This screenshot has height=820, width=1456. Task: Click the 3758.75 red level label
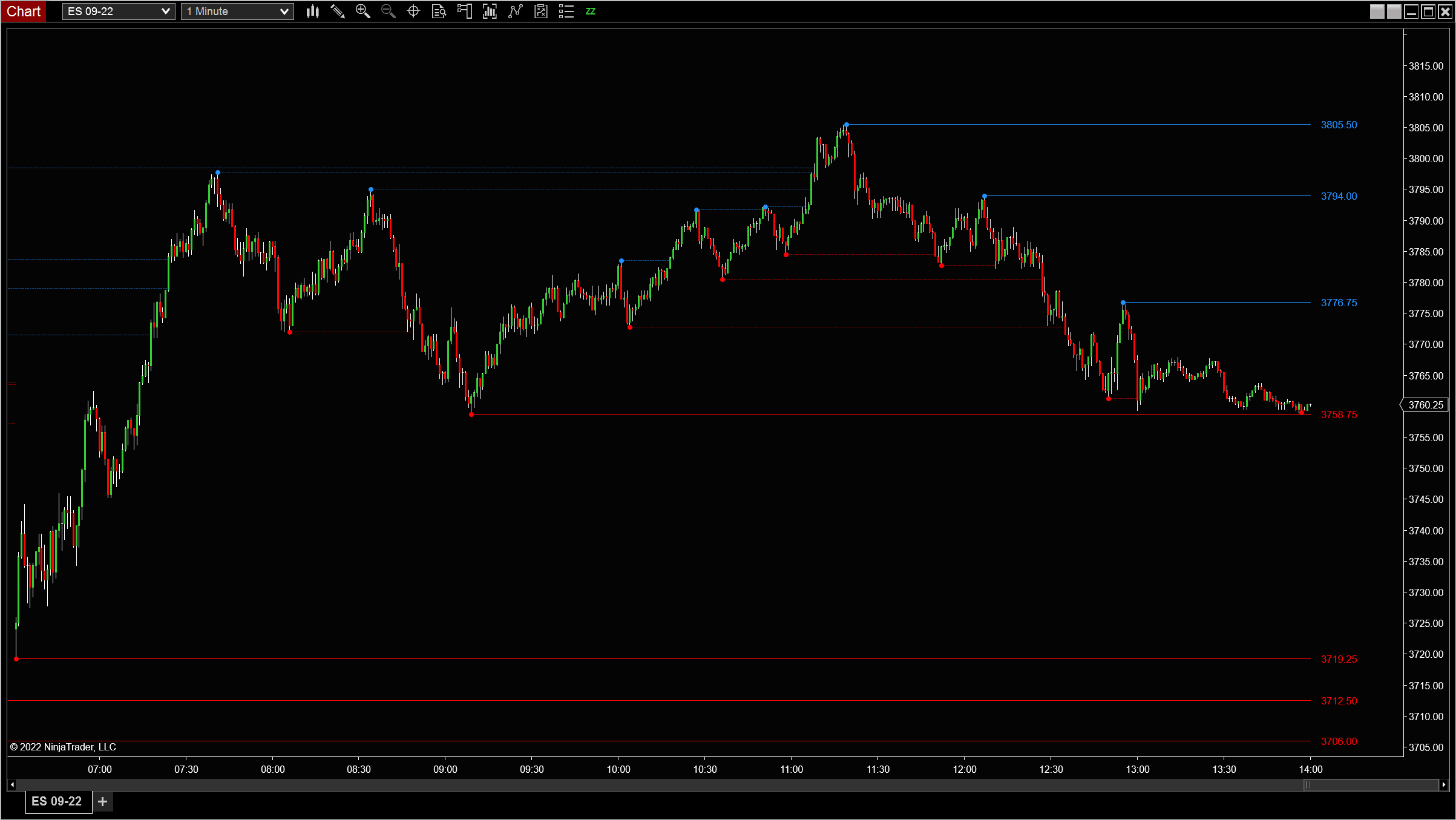coord(1339,415)
